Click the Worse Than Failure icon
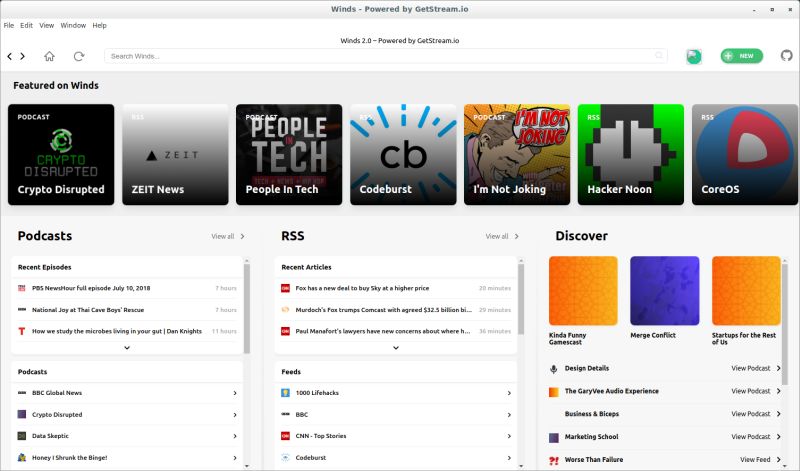Screen dimensions: 800x471 [554, 460]
